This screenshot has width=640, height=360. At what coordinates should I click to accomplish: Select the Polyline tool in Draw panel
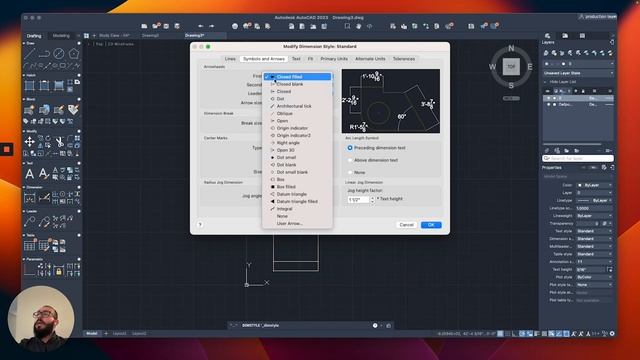44,54
